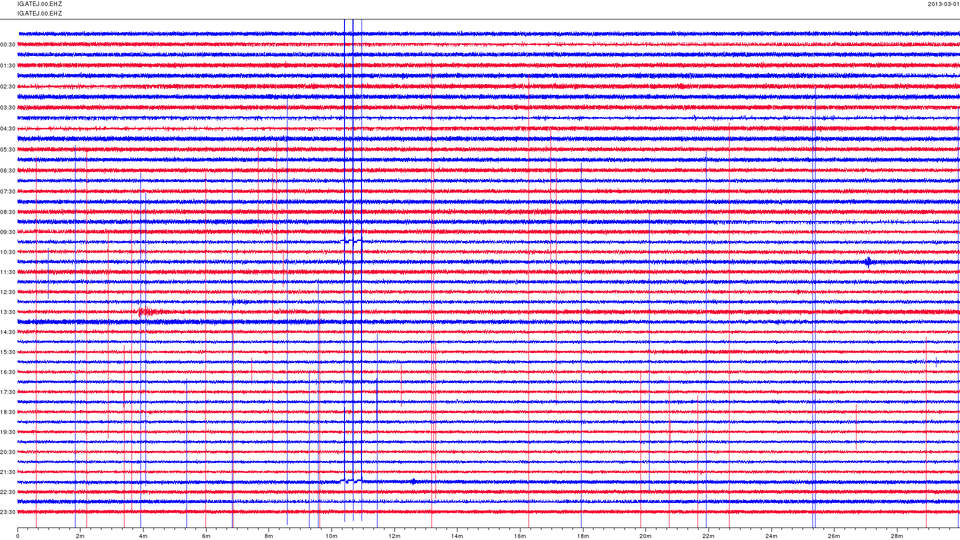Click the 16:30 time label
Viewport: 960px width, 540px height.
(8, 372)
